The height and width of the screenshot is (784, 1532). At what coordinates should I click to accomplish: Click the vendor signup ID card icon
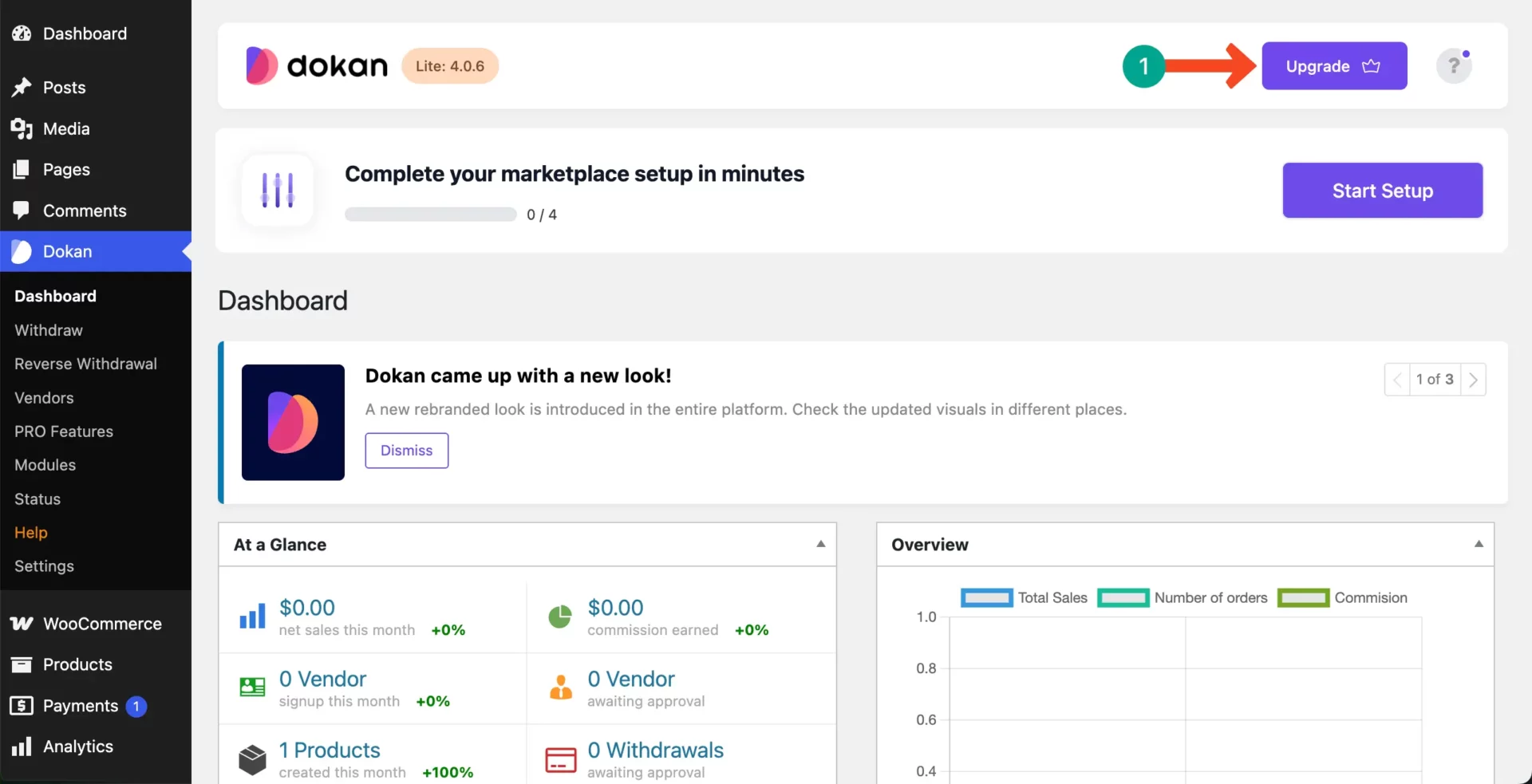[x=252, y=687]
